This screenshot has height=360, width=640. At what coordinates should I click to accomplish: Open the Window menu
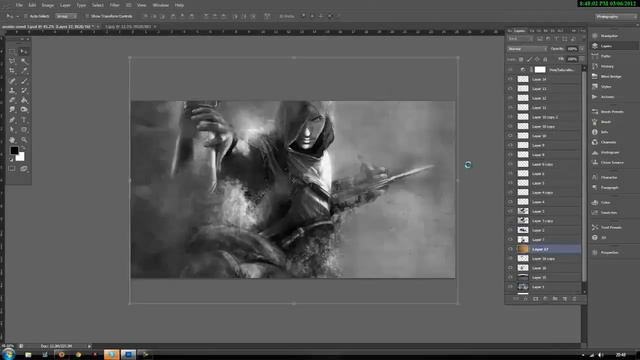(160, 5)
